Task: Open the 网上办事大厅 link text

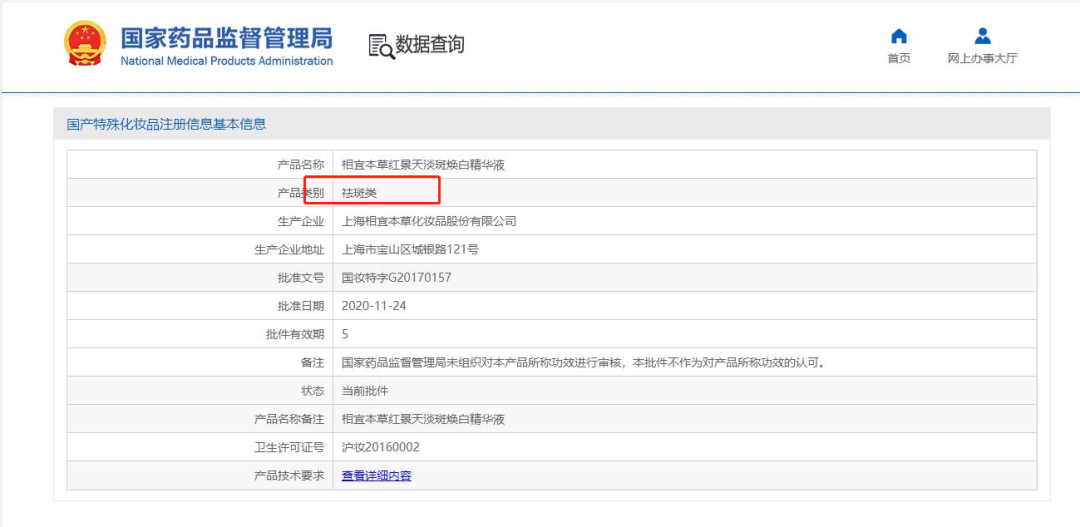Action: [983, 59]
